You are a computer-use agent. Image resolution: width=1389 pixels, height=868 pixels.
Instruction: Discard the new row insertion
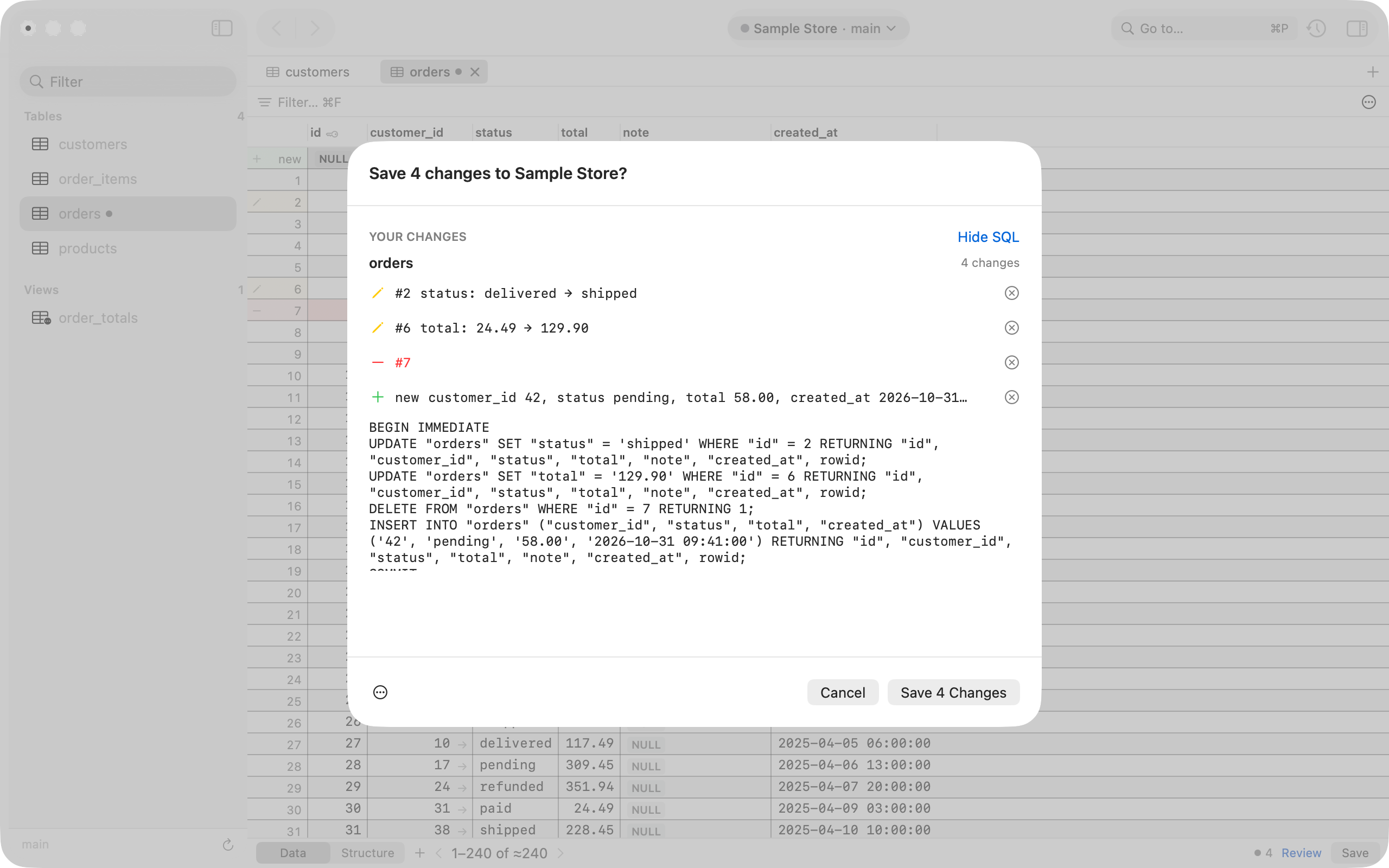click(1011, 397)
